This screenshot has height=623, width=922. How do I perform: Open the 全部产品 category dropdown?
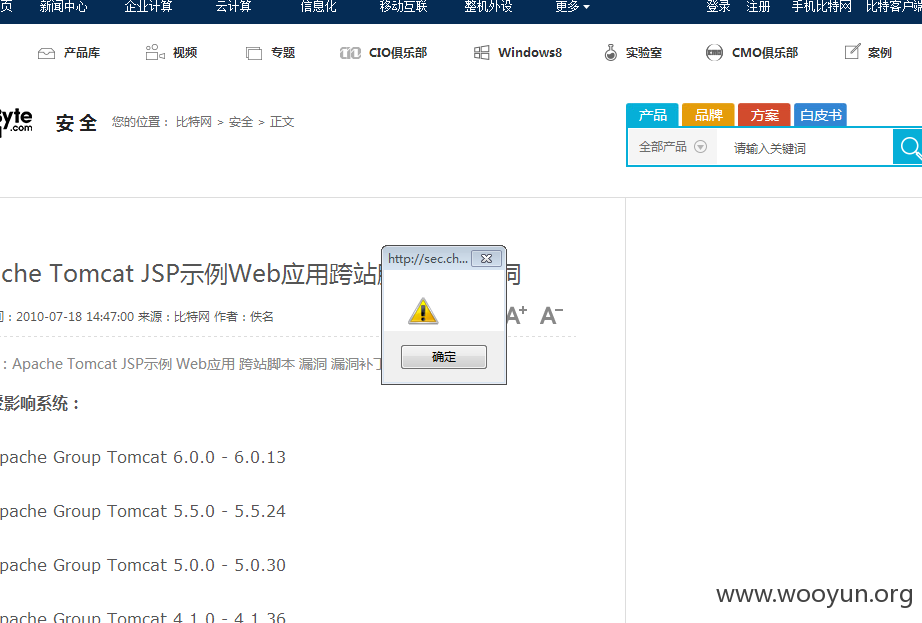(673, 147)
